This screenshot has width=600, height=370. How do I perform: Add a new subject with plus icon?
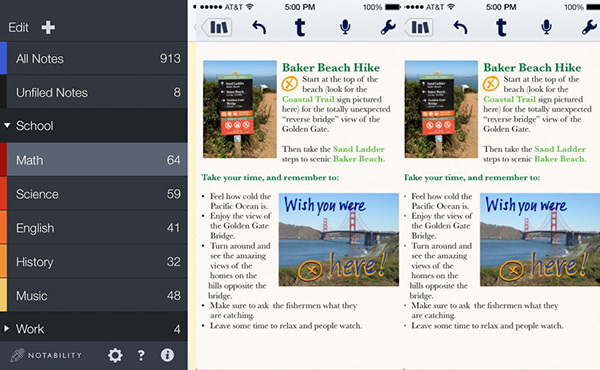point(48,28)
